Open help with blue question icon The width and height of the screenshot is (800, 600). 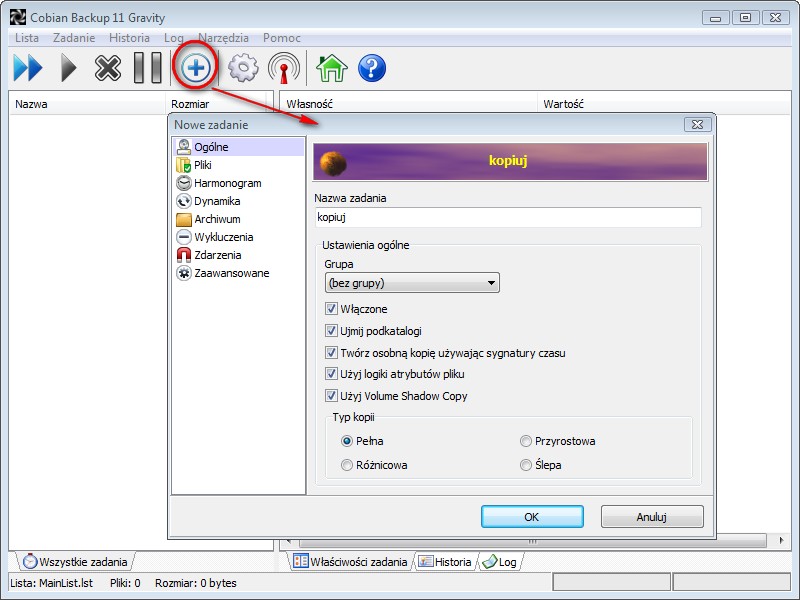tap(372, 68)
